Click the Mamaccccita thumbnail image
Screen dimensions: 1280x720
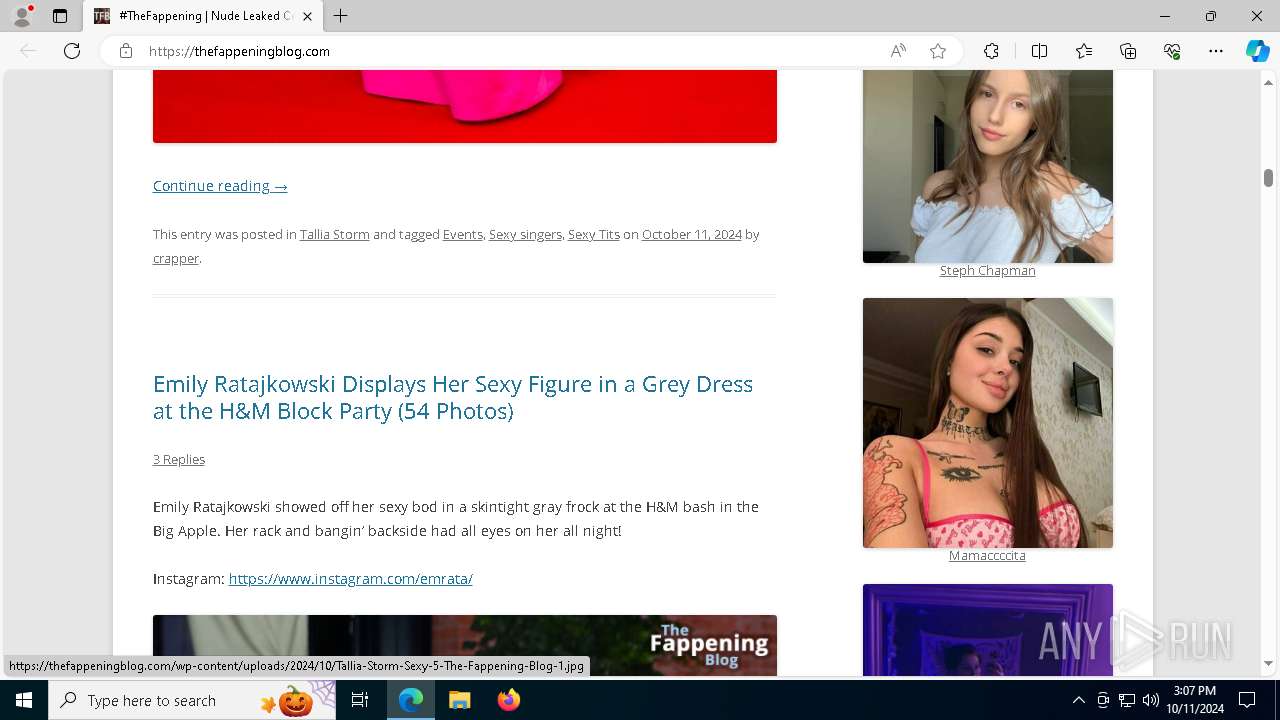click(x=988, y=423)
